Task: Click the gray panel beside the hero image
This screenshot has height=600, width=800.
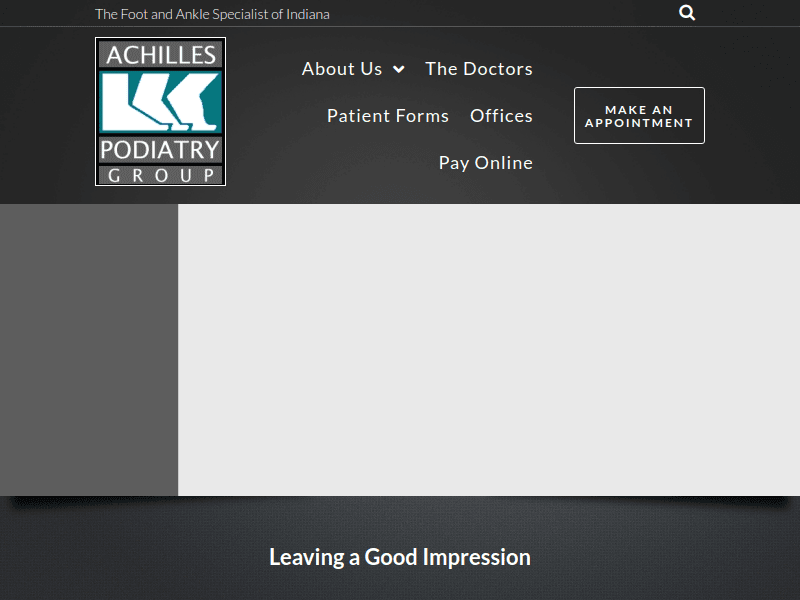Action: (89, 350)
